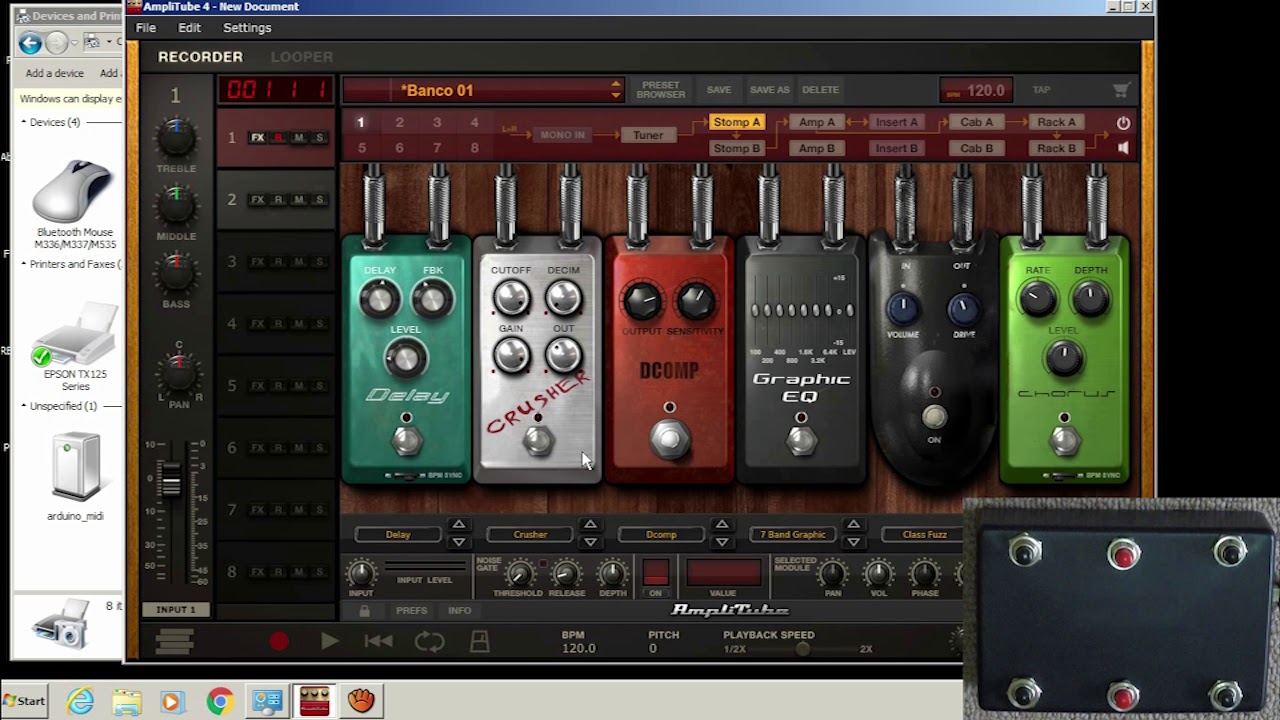Rewind to start in the transport bar

(x=378, y=642)
